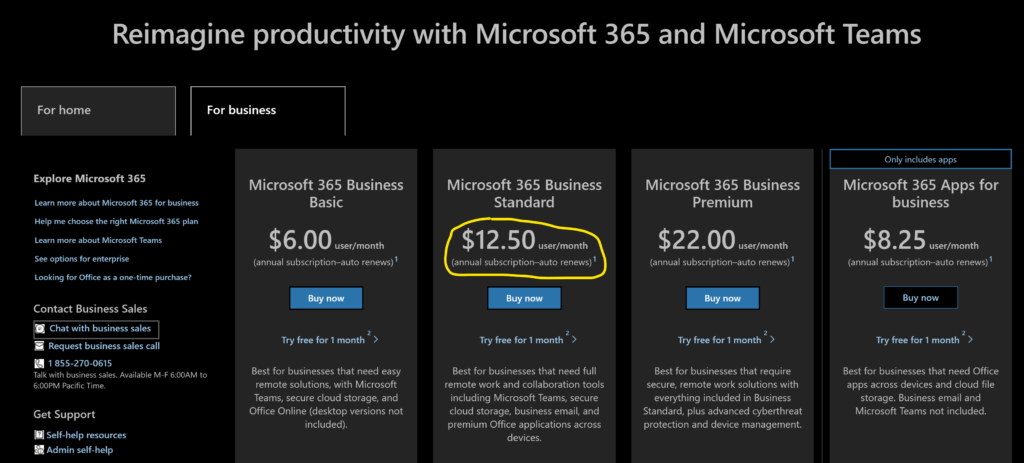Click the chevron after Business Premium free trial

coord(773,340)
